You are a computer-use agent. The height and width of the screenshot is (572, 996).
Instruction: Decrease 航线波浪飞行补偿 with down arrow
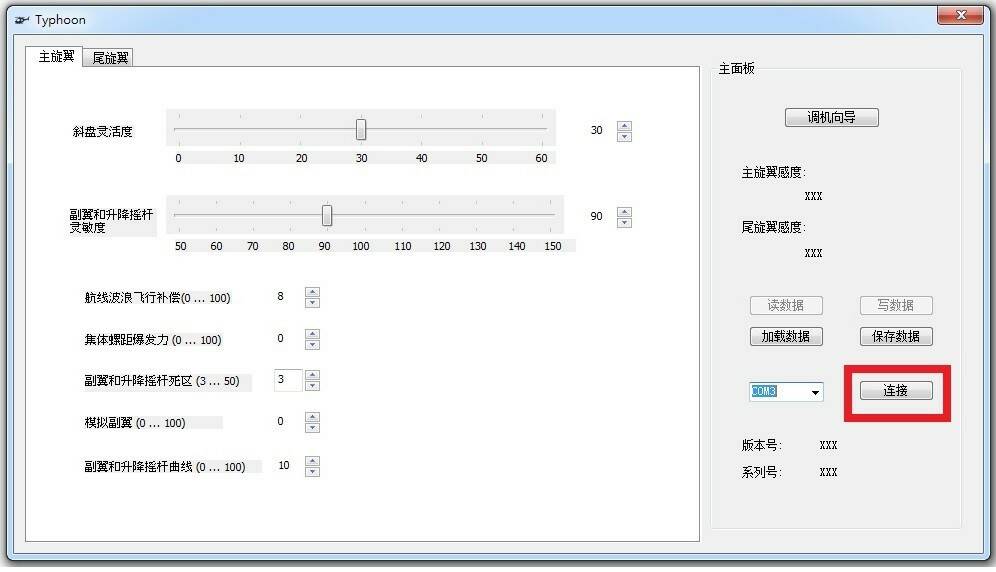point(312,303)
